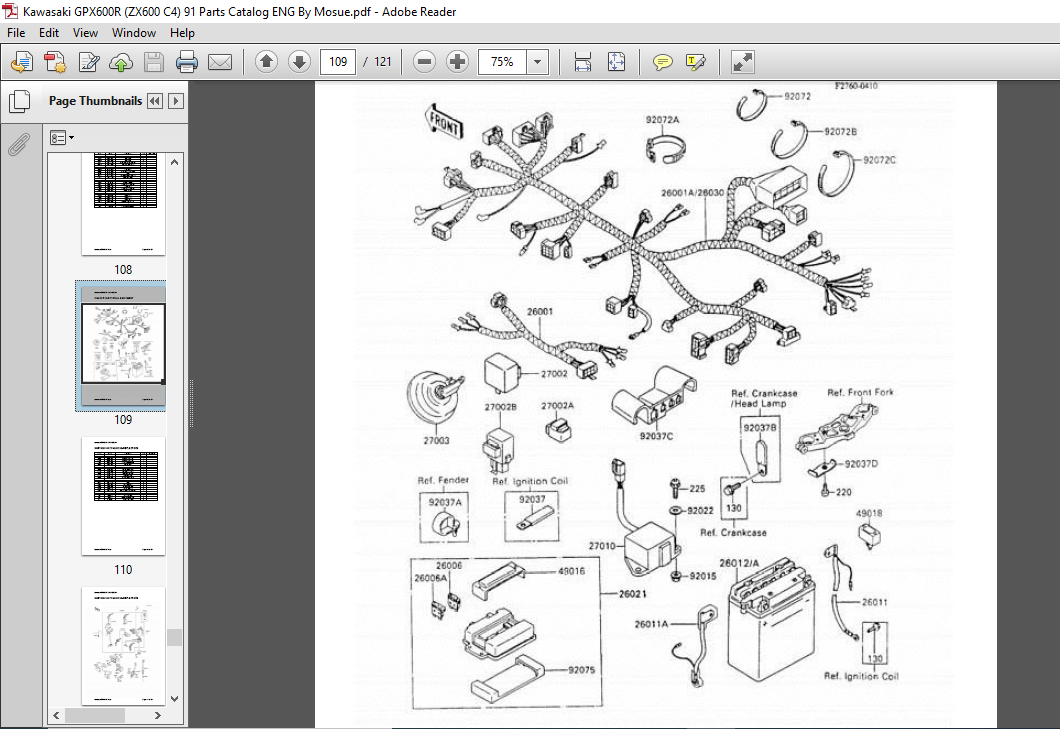Image resolution: width=1060 pixels, height=729 pixels.
Task: Click thumbnails scrollbar up arrow
Action: [x=175, y=162]
